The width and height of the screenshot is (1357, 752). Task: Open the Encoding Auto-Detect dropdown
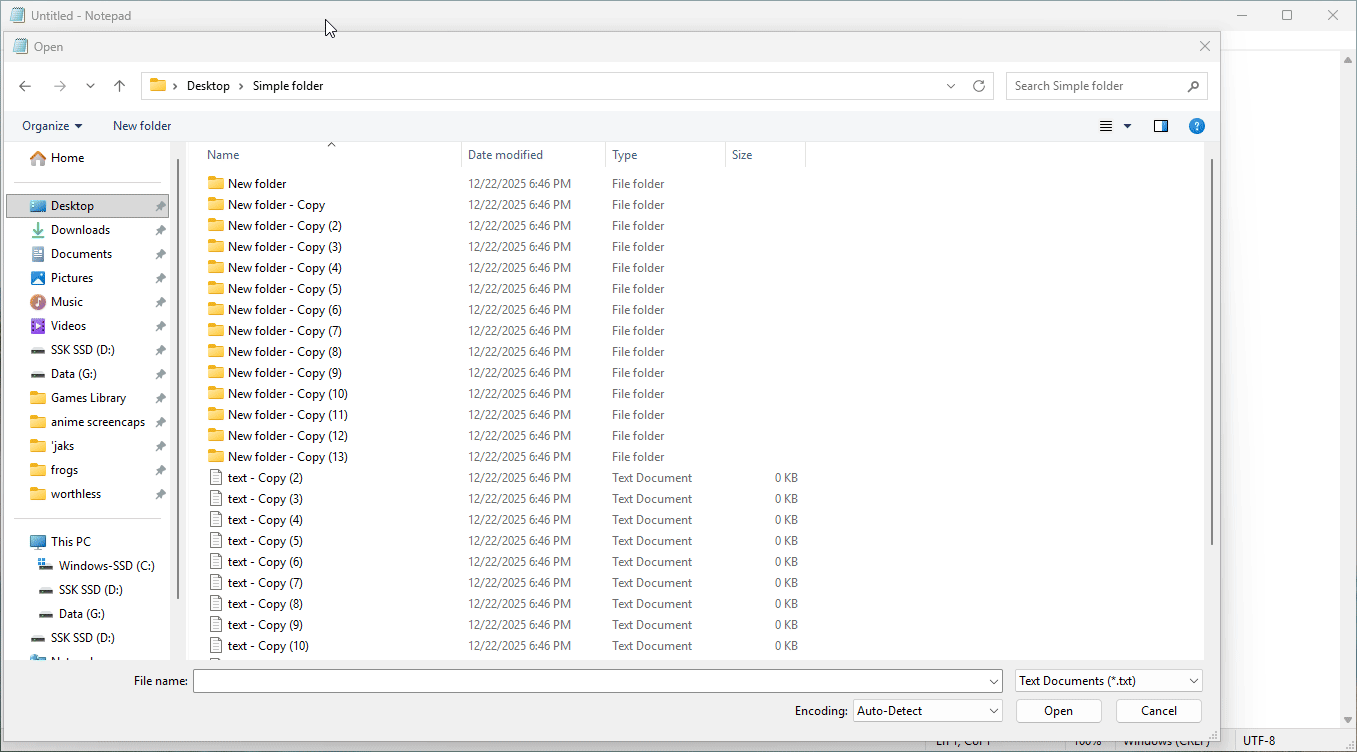point(927,711)
